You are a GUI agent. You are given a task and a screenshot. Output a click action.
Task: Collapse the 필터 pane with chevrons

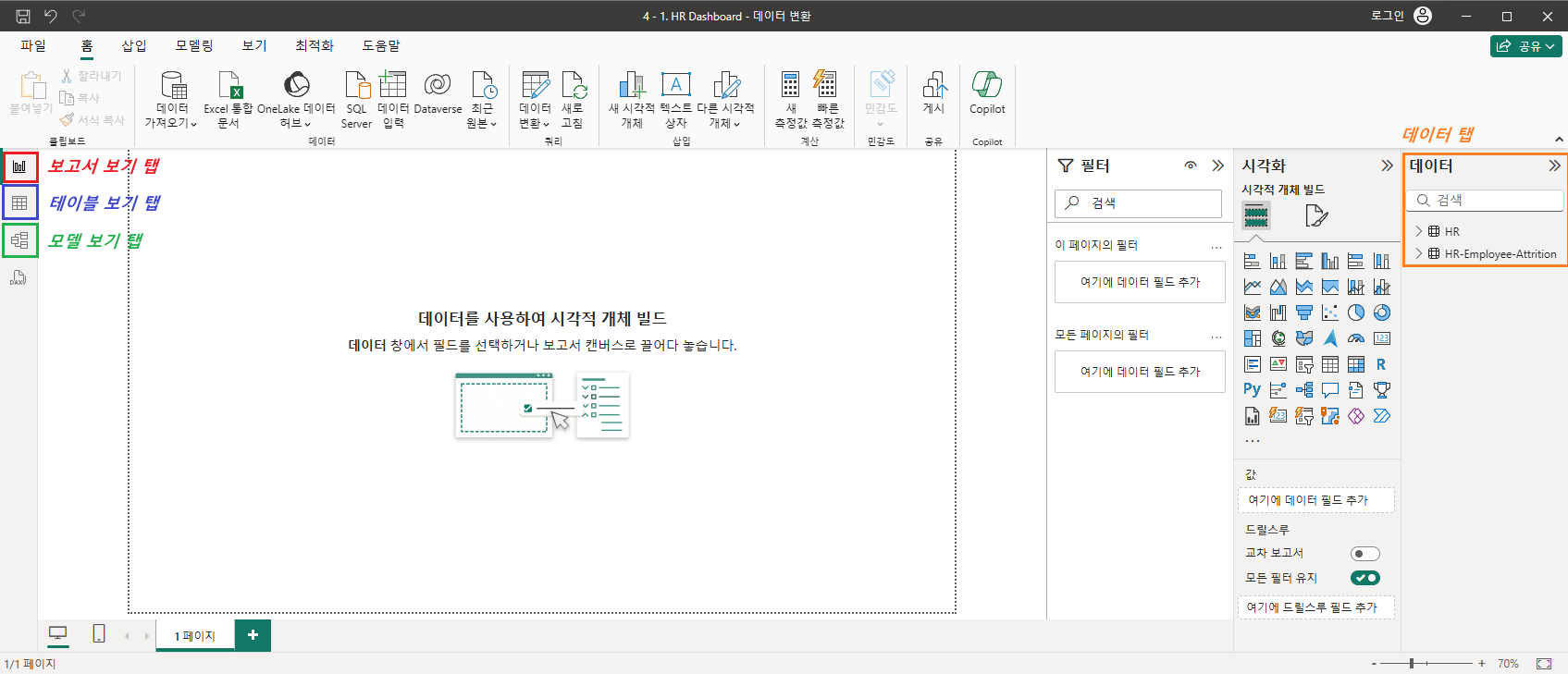click(x=1217, y=165)
